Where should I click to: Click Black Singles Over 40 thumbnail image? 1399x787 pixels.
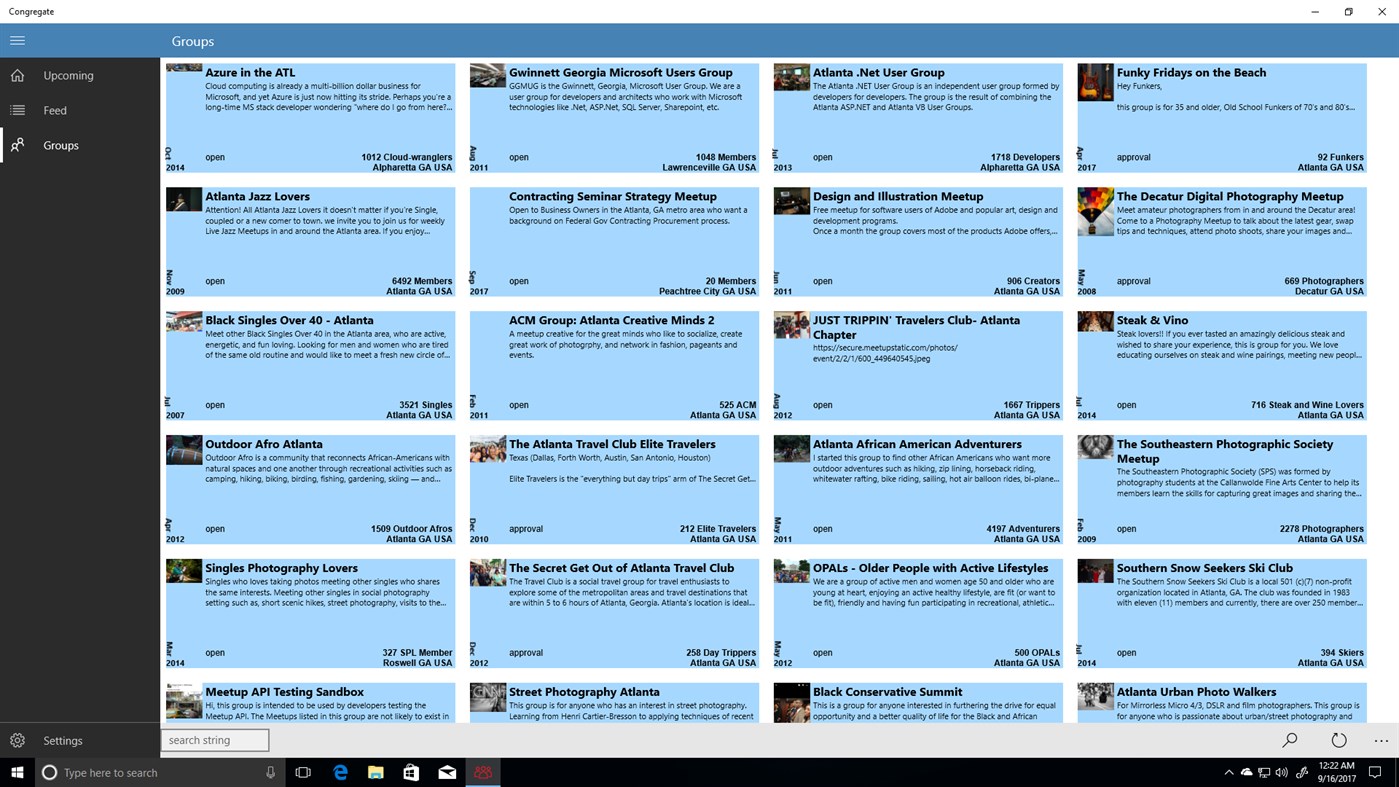[183, 321]
